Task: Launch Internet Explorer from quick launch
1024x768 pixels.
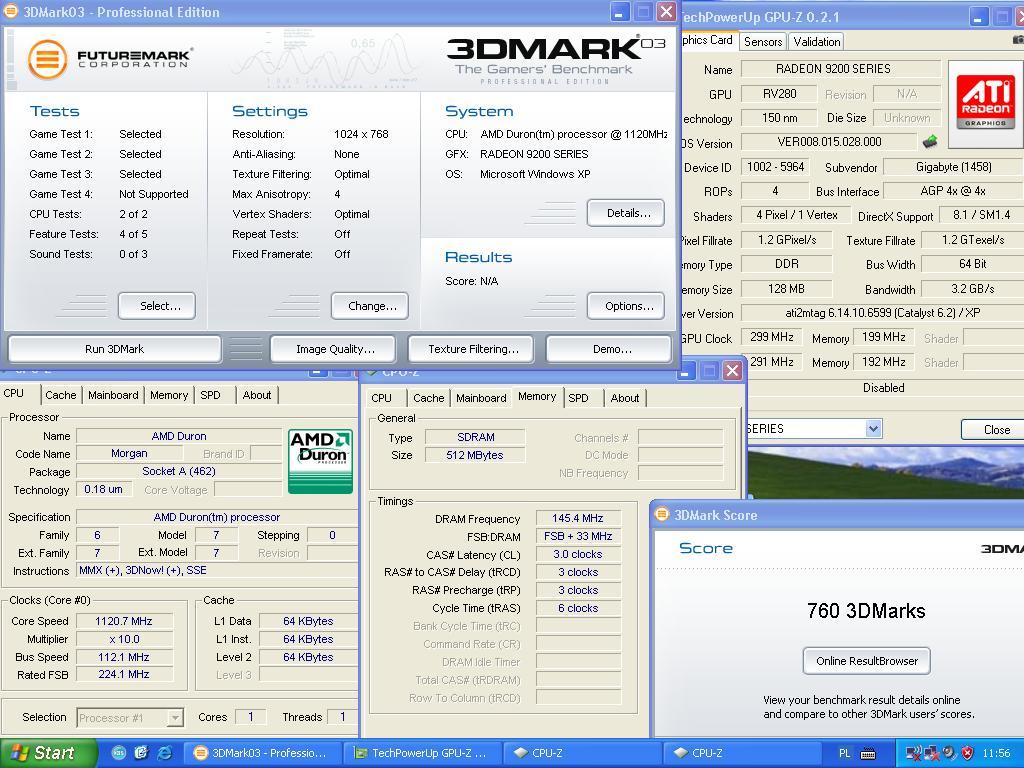Action: [165, 753]
